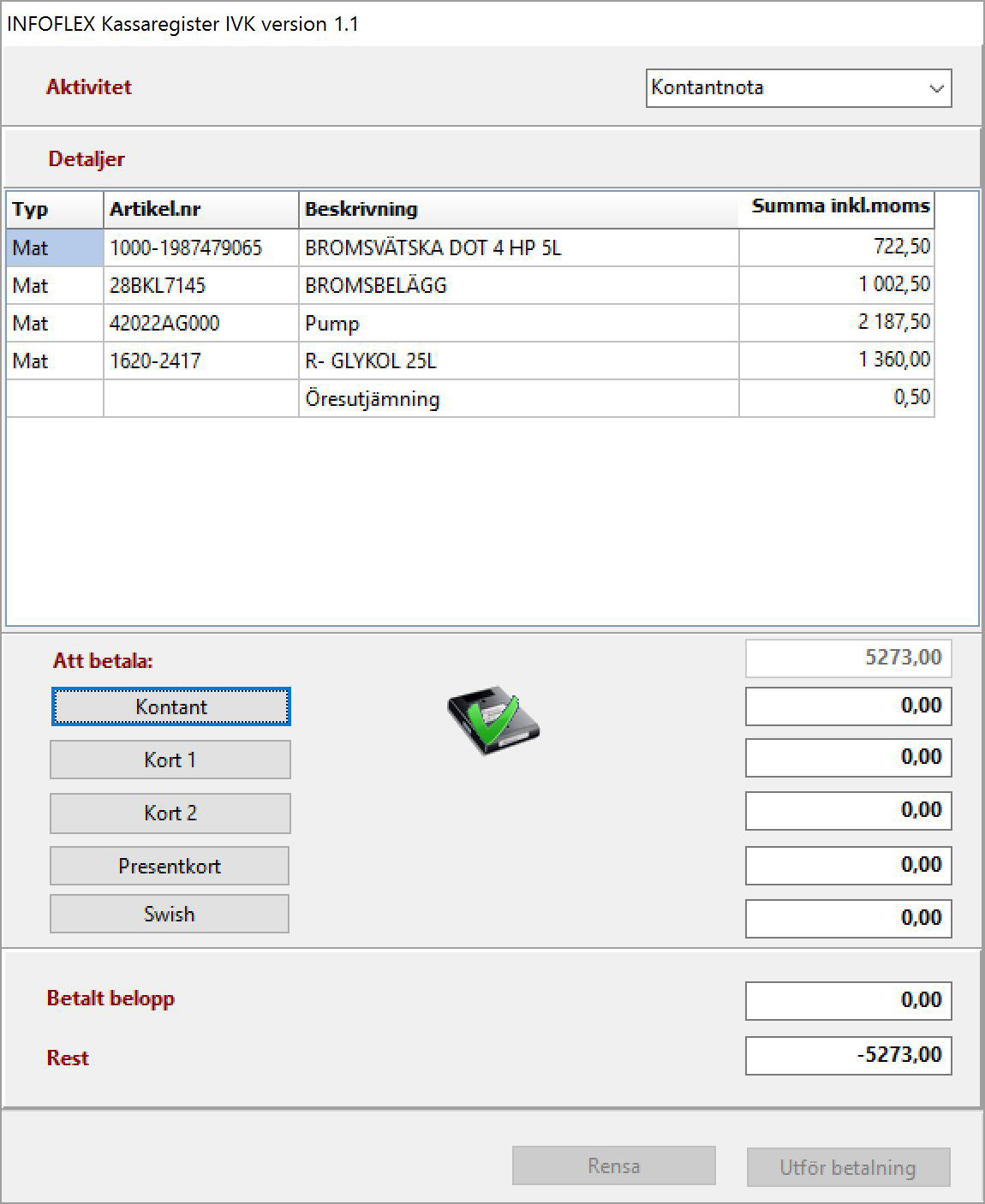Select article number 42022AG000
This screenshot has width=985, height=1204.
(201, 324)
